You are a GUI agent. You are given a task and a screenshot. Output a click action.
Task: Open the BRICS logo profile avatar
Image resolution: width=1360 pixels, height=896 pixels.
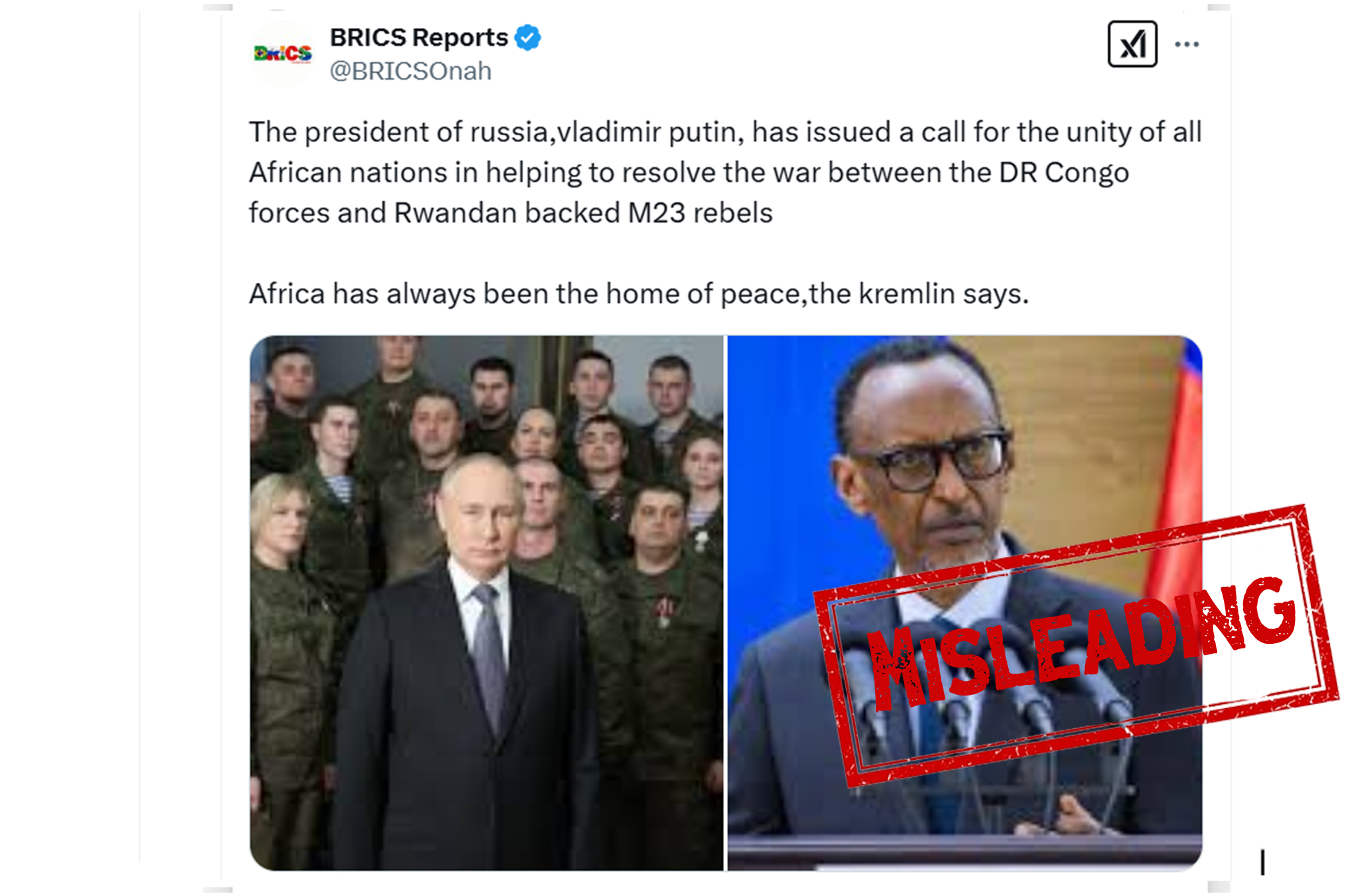point(282,54)
